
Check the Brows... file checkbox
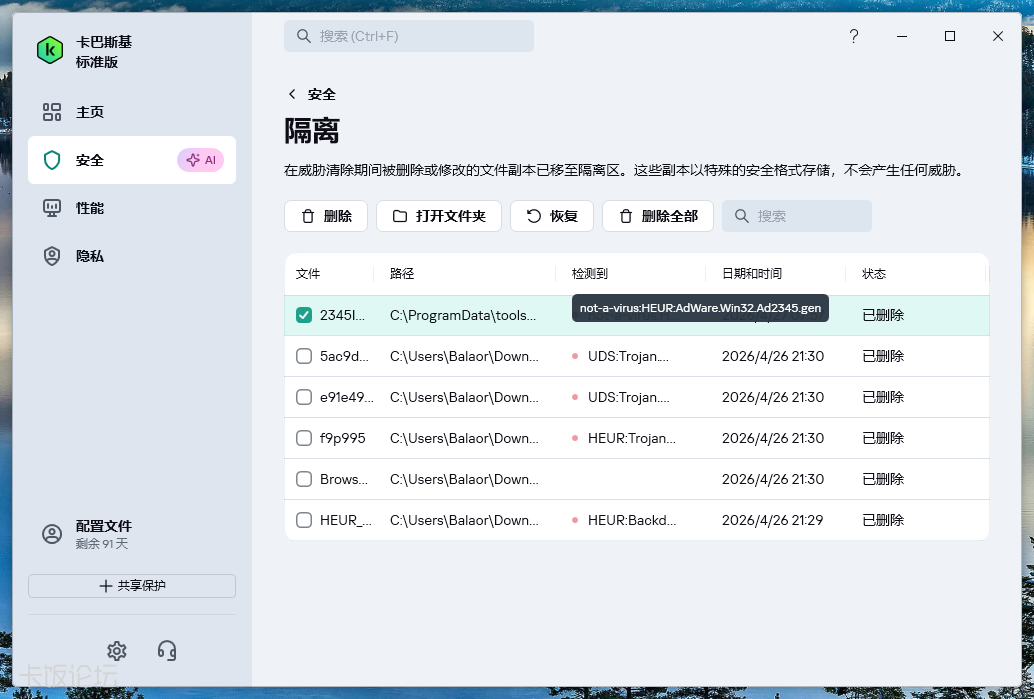304,479
